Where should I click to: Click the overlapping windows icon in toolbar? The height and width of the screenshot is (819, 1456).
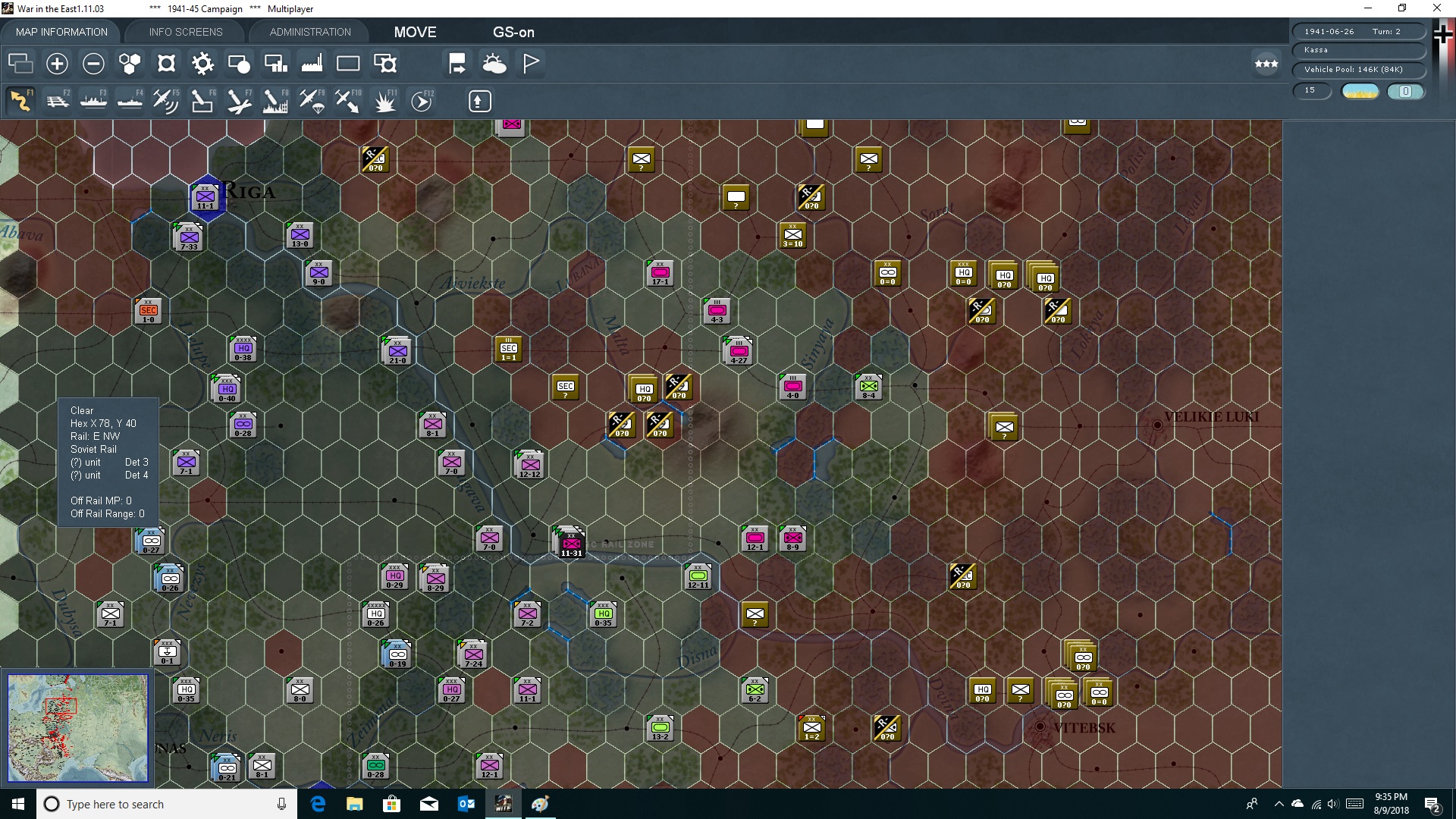20,63
